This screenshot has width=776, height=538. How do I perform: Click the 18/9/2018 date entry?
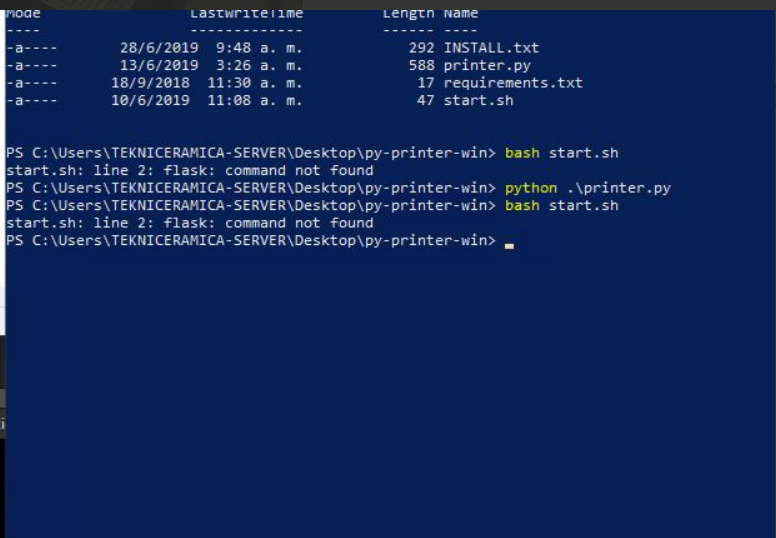pyautogui.click(x=150, y=83)
